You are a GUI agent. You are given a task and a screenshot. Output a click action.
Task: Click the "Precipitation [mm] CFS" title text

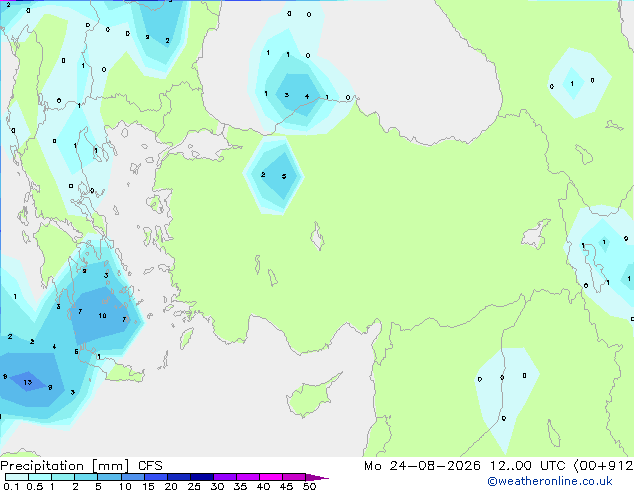[81, 466]
